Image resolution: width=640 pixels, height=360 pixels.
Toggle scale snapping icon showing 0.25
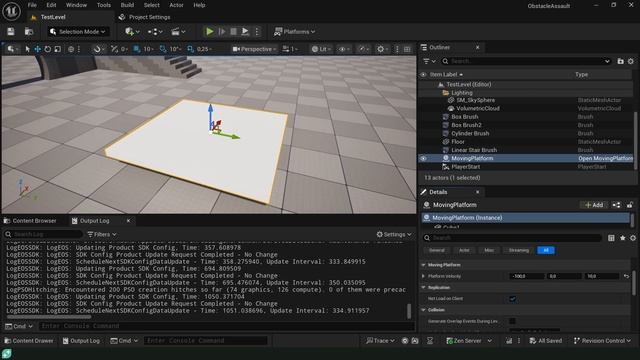click(x=190, y=49)
